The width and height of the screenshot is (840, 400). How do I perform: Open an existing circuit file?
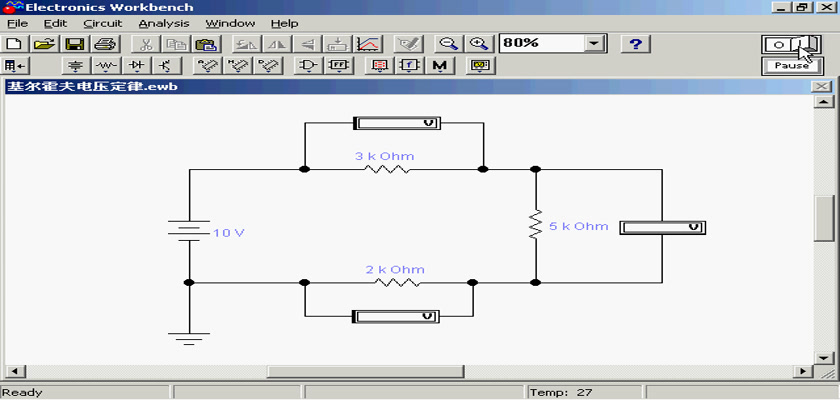pos(44,44)
